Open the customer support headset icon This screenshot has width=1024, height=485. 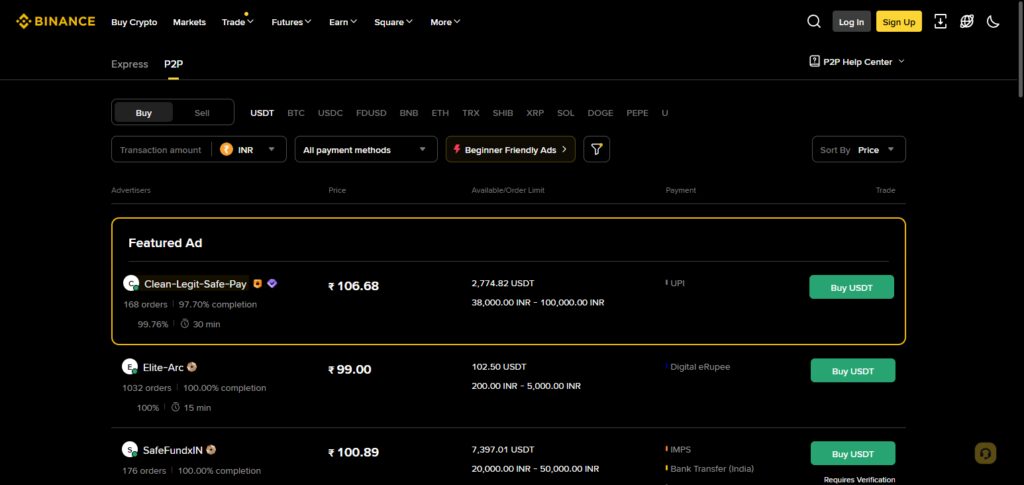(x=985, y=453)
